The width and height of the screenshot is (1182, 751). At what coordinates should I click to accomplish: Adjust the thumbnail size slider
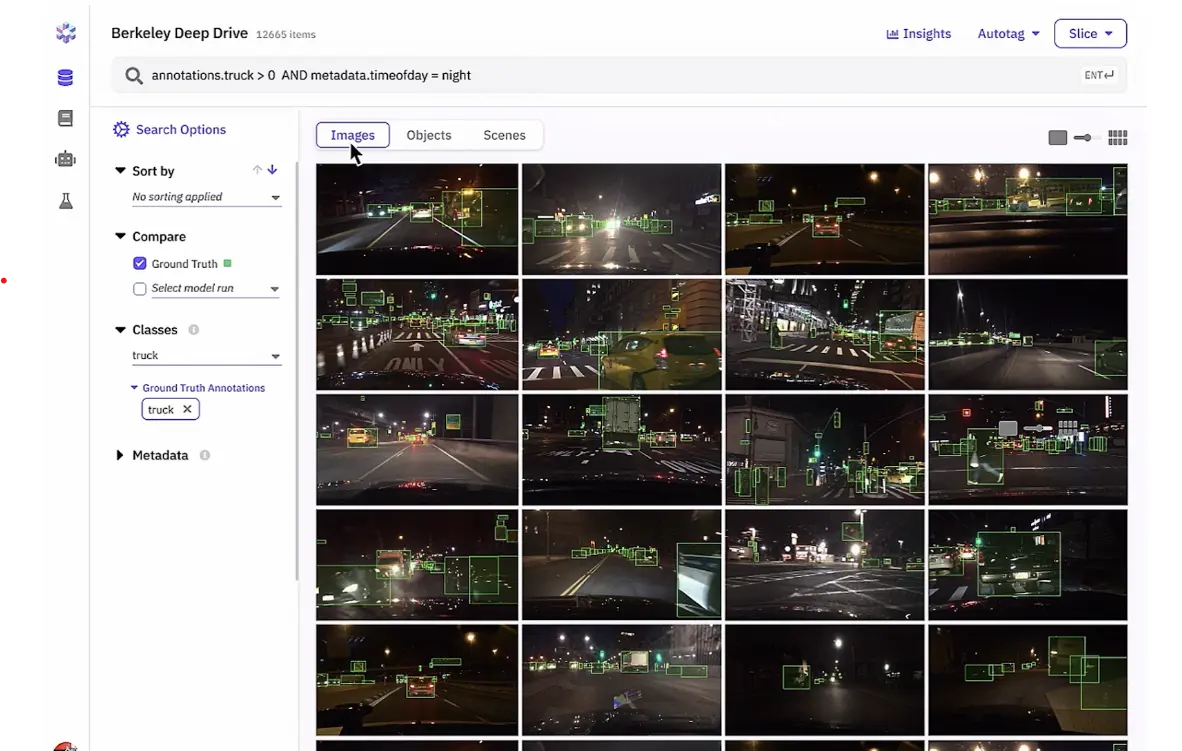1082,137
